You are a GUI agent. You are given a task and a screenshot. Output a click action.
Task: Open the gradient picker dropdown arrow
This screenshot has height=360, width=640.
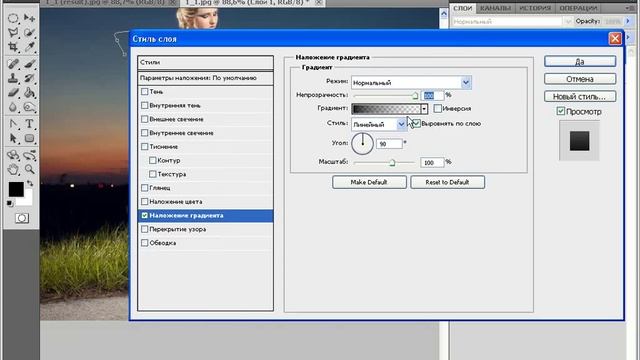[x=424, y=109]
